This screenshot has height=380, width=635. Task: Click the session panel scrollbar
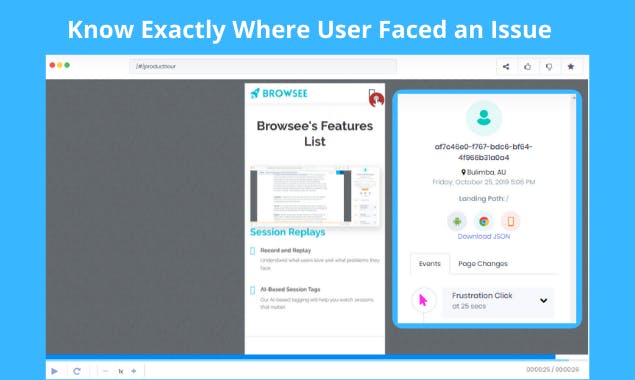click(x=573, y=209)
